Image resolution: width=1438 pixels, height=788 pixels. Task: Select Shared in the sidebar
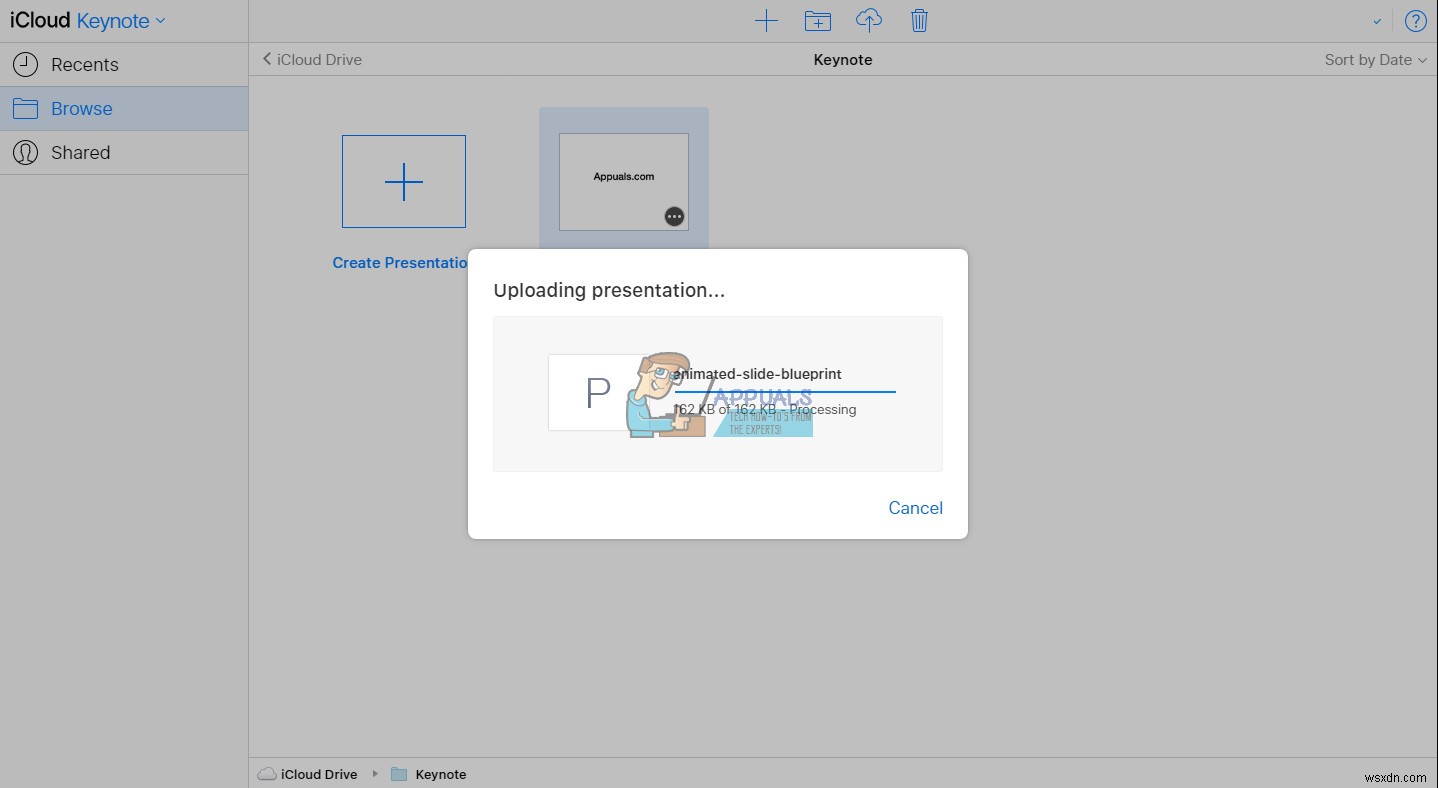124,153
